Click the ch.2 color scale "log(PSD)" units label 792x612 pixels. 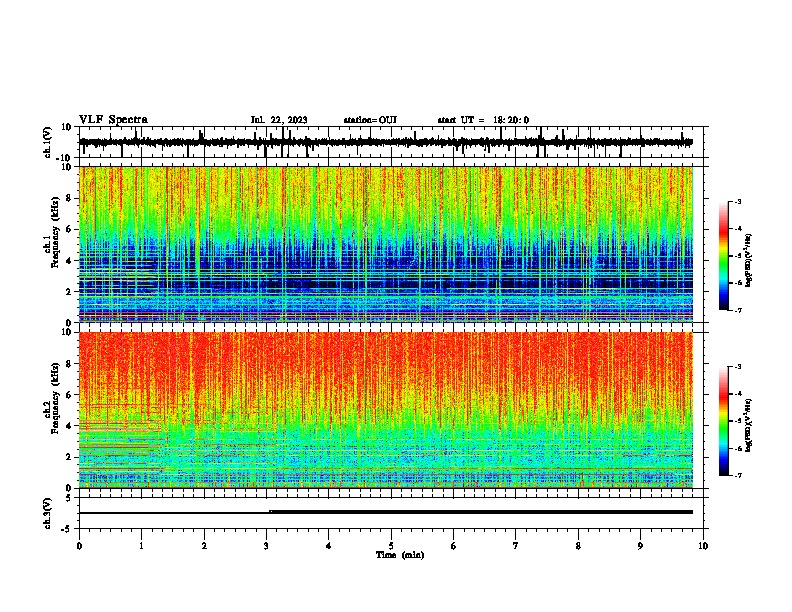point(749,425)
